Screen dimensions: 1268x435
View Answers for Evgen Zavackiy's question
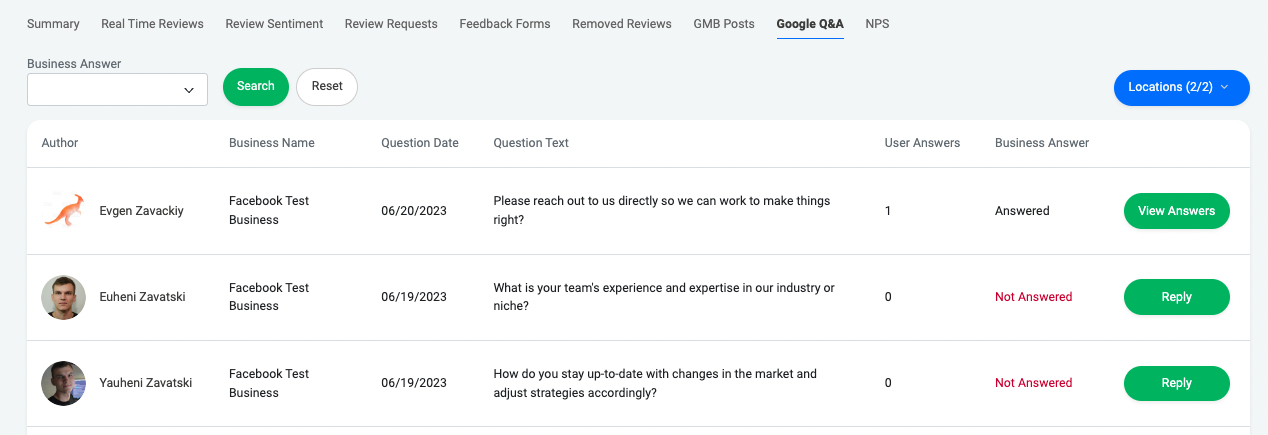(x=1176, y=211)
